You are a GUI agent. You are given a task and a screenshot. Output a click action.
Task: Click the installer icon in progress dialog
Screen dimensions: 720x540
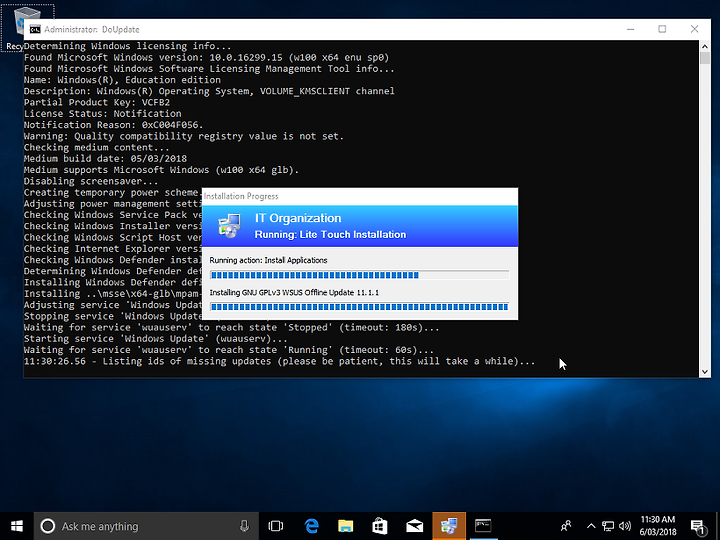pos(229,225)
